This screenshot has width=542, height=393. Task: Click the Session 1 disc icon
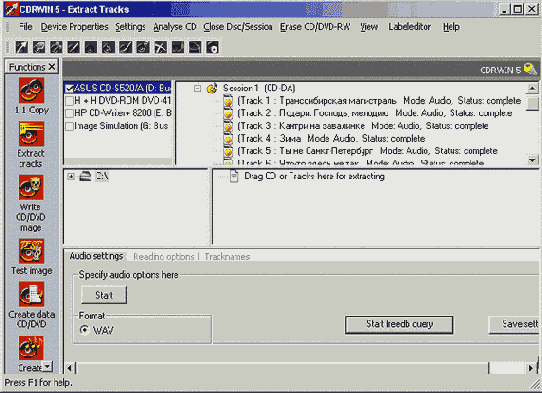pos(212,88)
